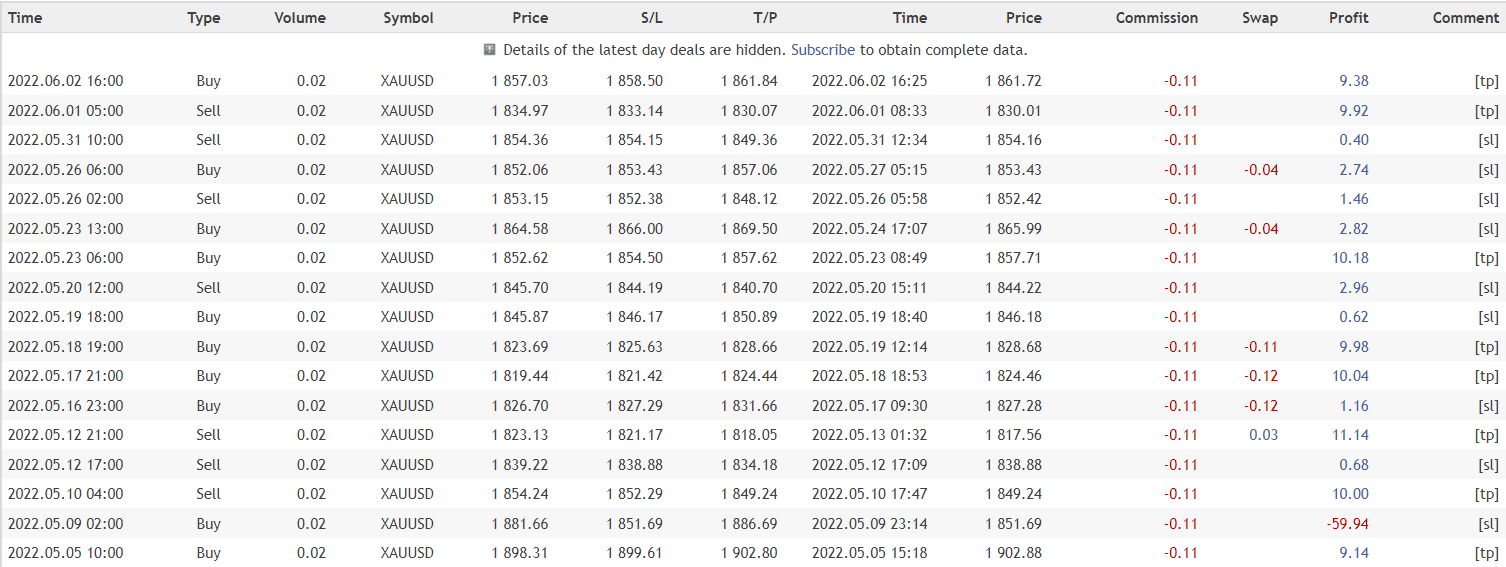Select open time 2022.05.23 13:00

point(66,229)
